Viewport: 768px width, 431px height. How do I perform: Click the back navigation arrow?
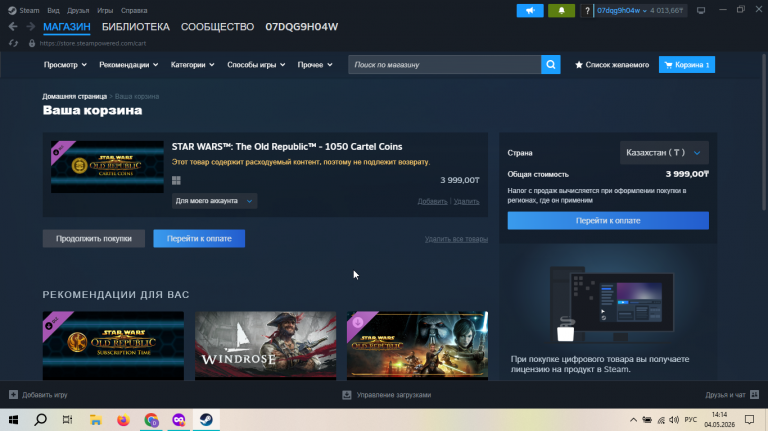13,26
